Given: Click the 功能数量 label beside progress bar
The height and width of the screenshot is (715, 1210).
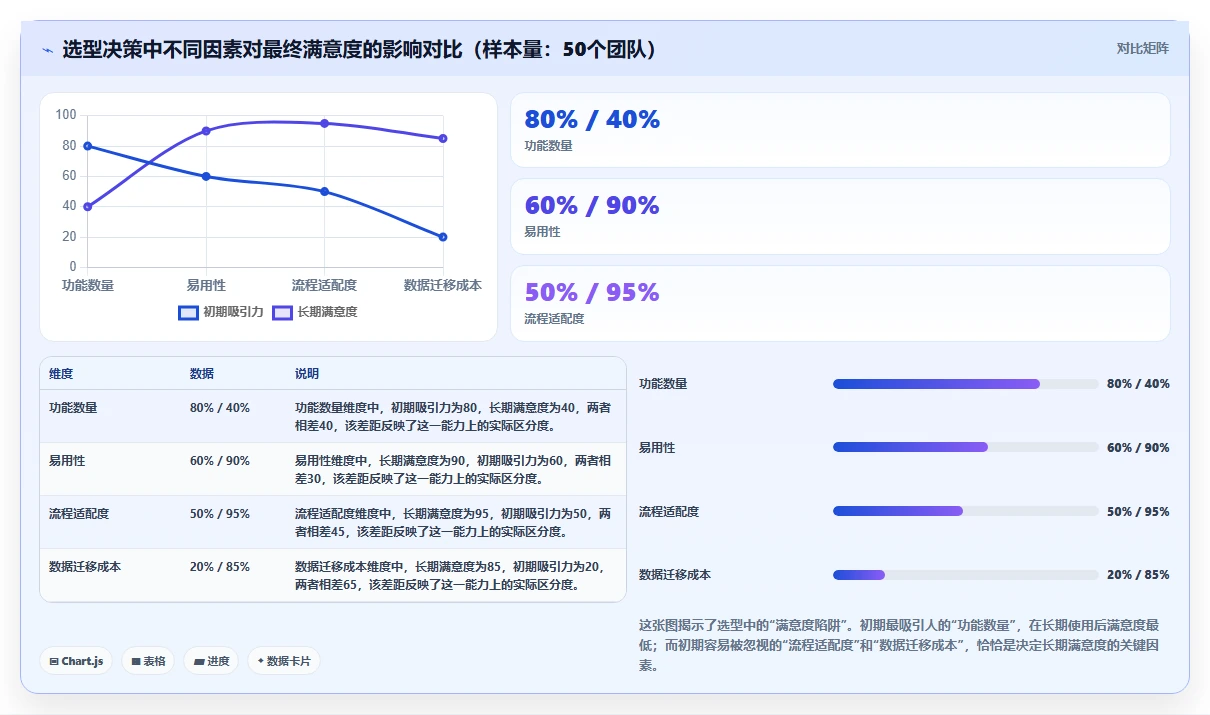Looking at the screenshot, I should [x=663, y=384].
